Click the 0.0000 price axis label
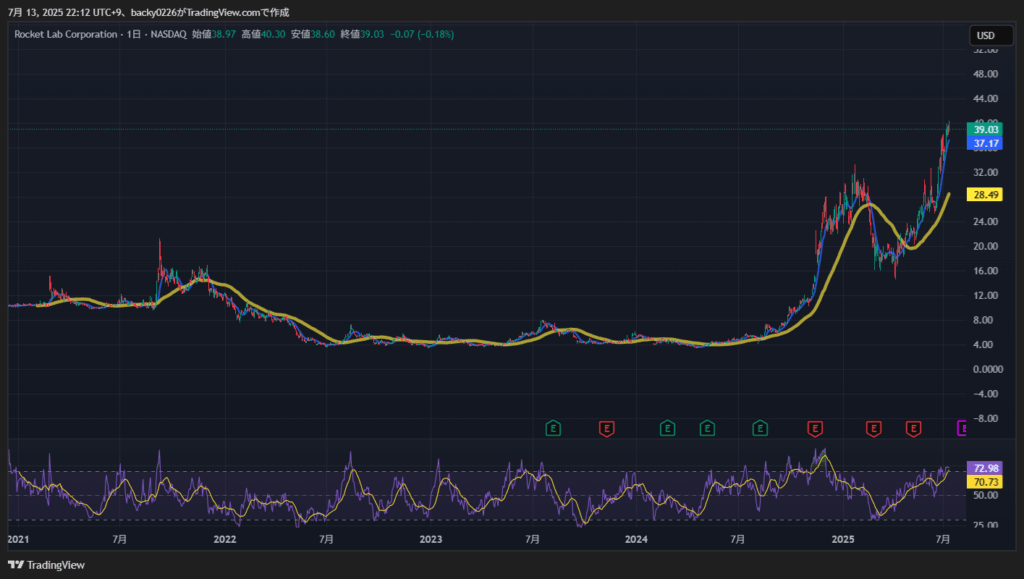Screen dimensions: 1024x579 coord(987,369)
